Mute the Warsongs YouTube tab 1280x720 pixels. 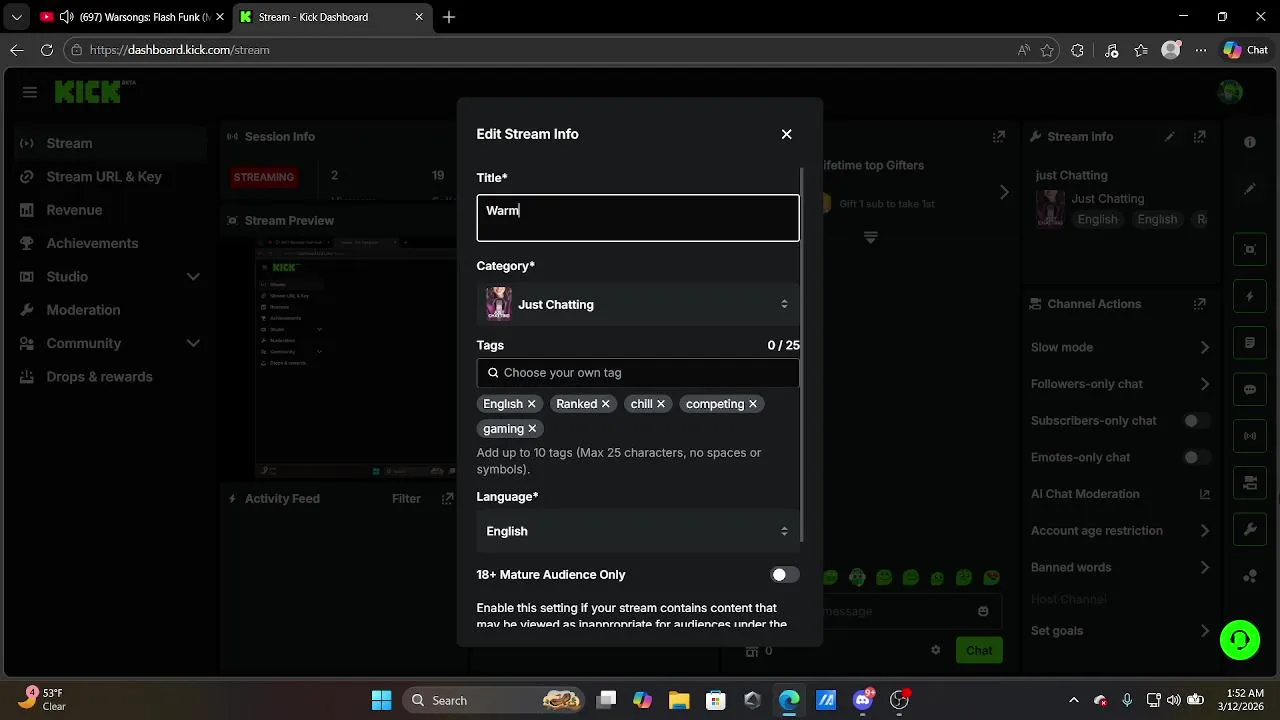tap(66, 17)
